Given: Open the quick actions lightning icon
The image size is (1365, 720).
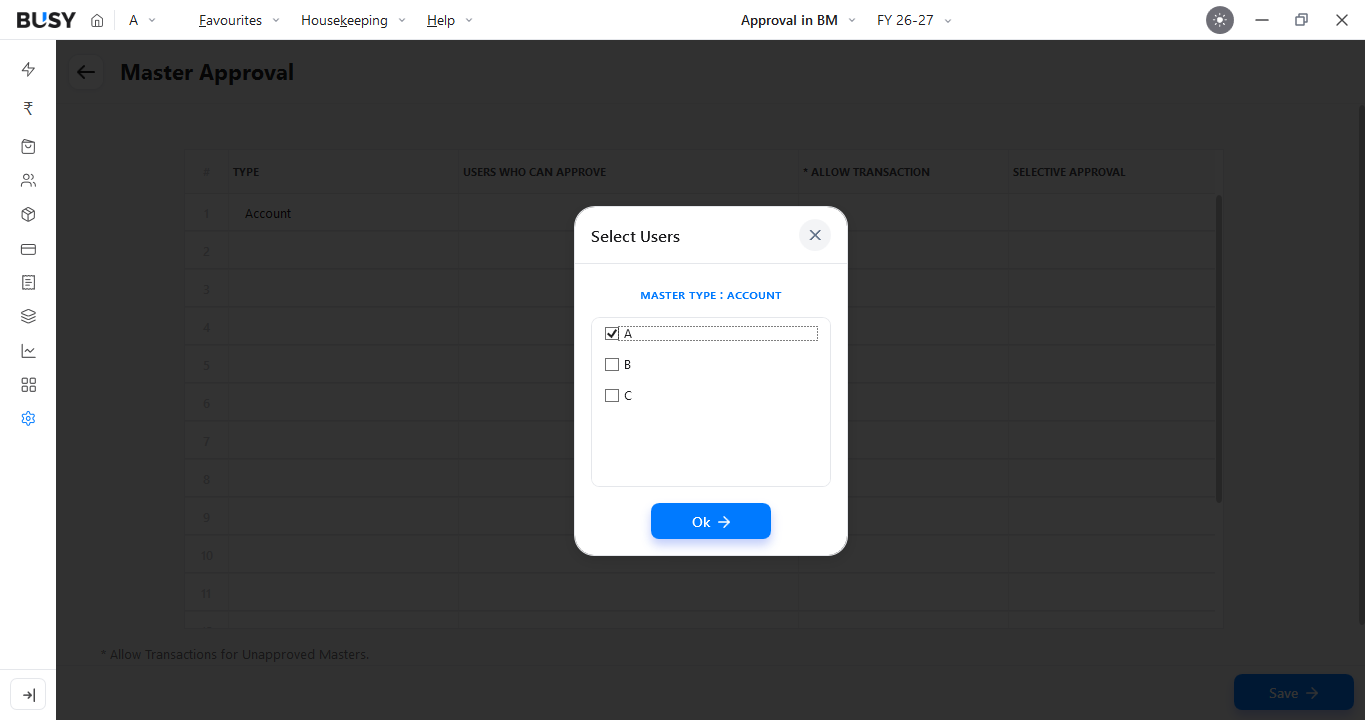Looking at the screenshot, I should coord(28,69).
